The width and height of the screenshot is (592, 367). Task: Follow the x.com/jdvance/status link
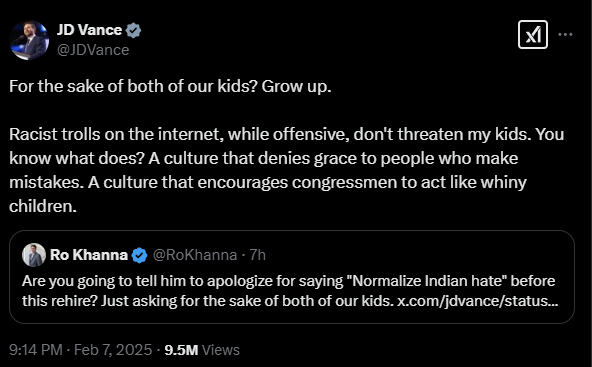(x=477, y=301)
